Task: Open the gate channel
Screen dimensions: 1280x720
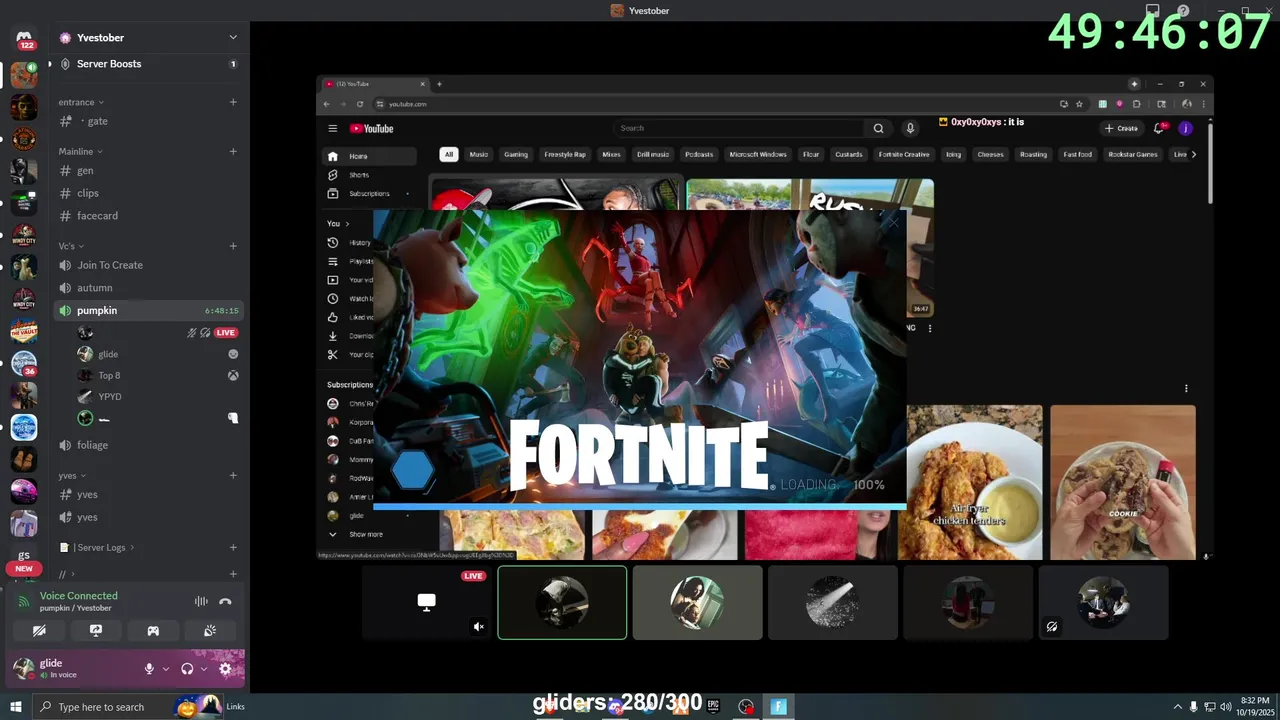Action: pos(149,121)
